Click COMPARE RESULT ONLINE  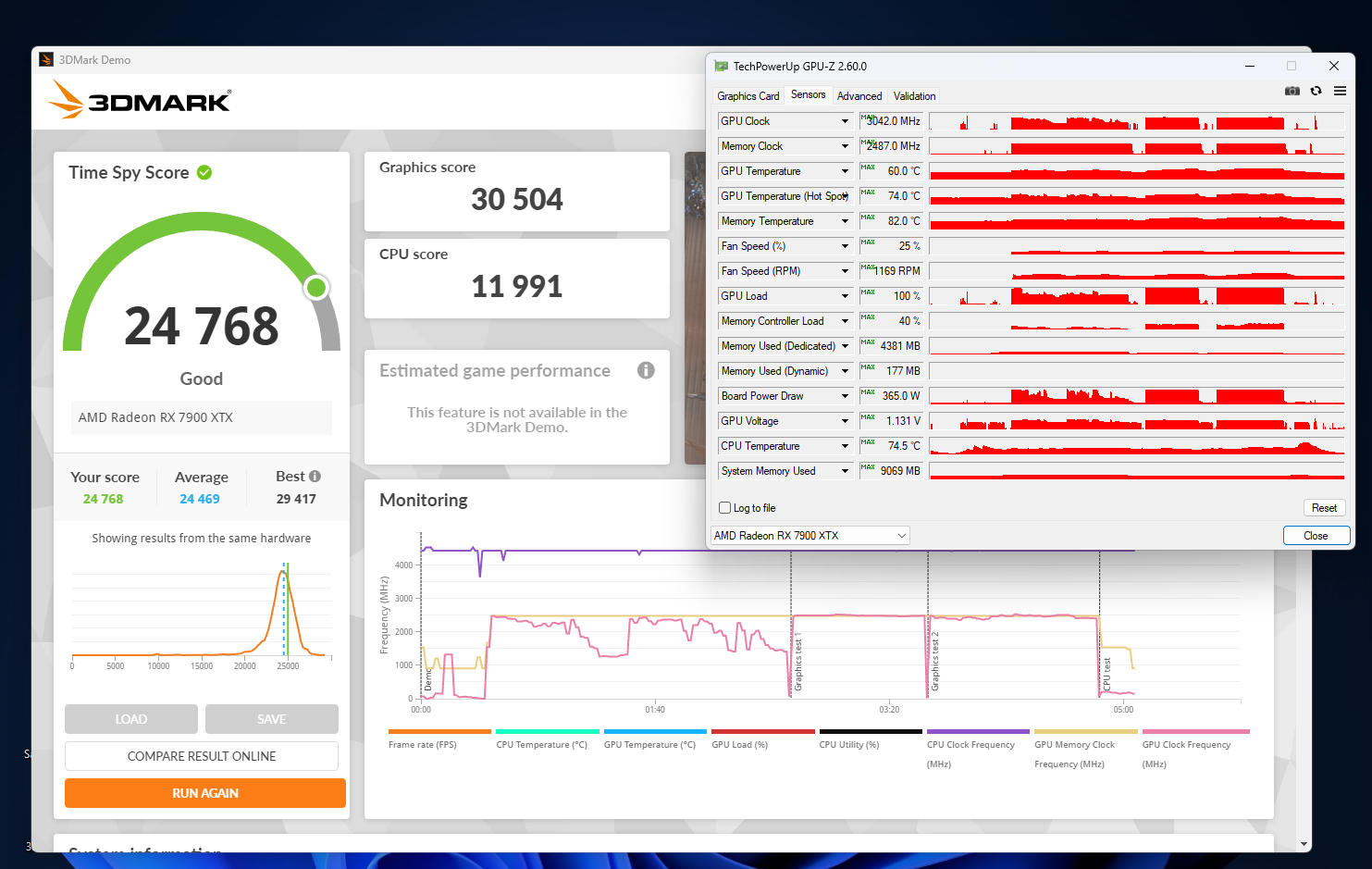202,756
